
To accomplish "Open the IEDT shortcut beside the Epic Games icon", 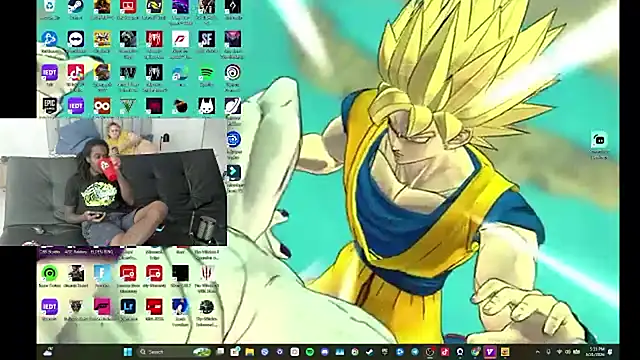I will (76, 106).
